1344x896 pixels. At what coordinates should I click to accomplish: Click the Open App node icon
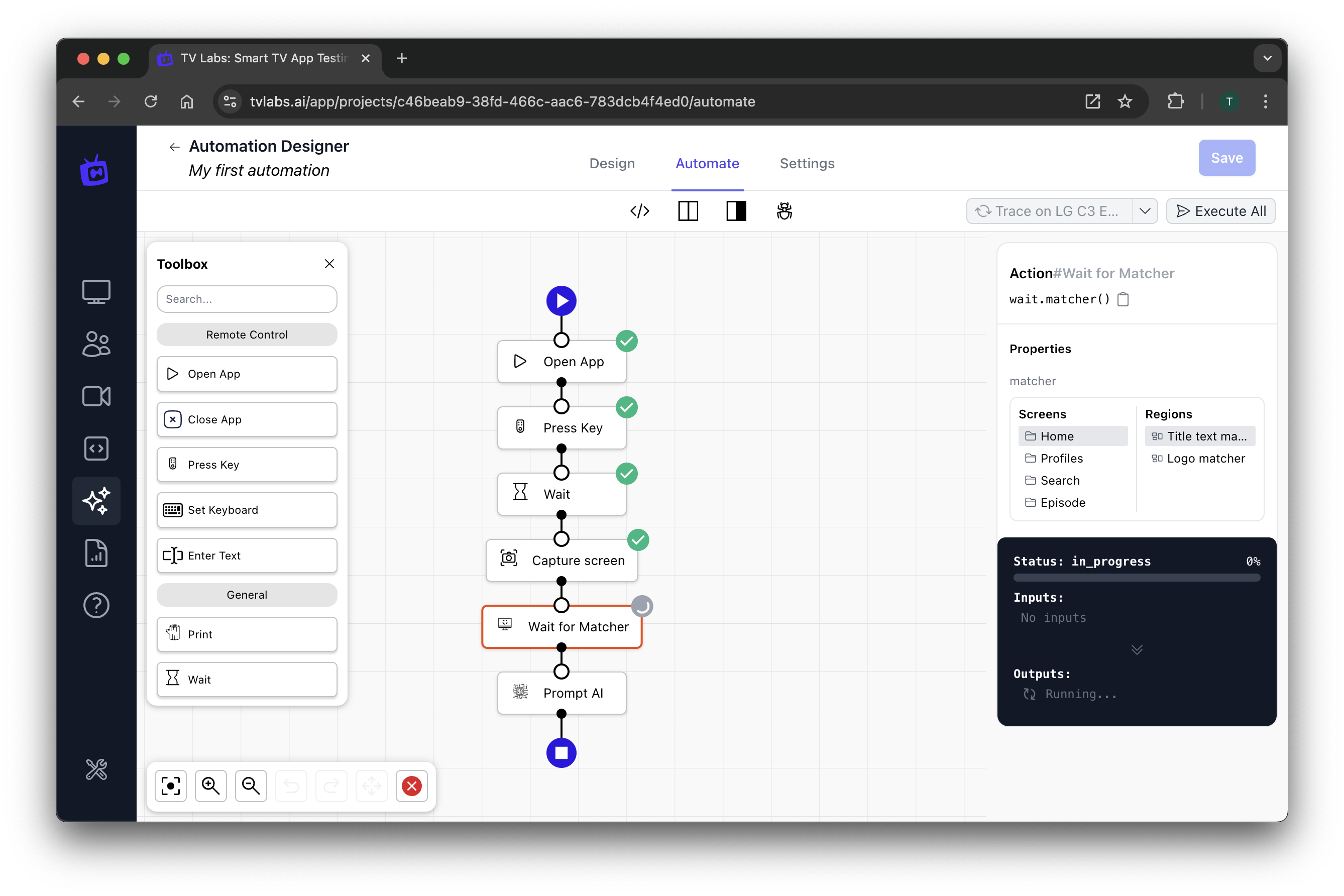point(520,361)
